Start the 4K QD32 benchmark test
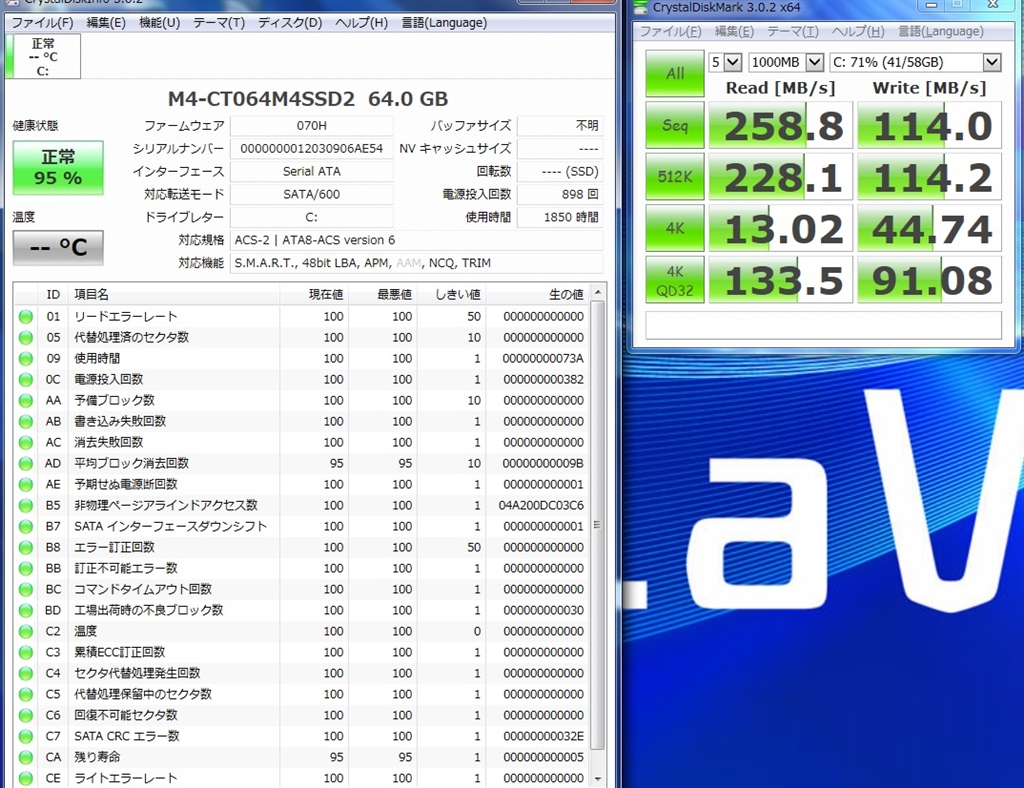The height and width of the screenshot is (788, 1024). pyautogui.click(x=675, y=280)
